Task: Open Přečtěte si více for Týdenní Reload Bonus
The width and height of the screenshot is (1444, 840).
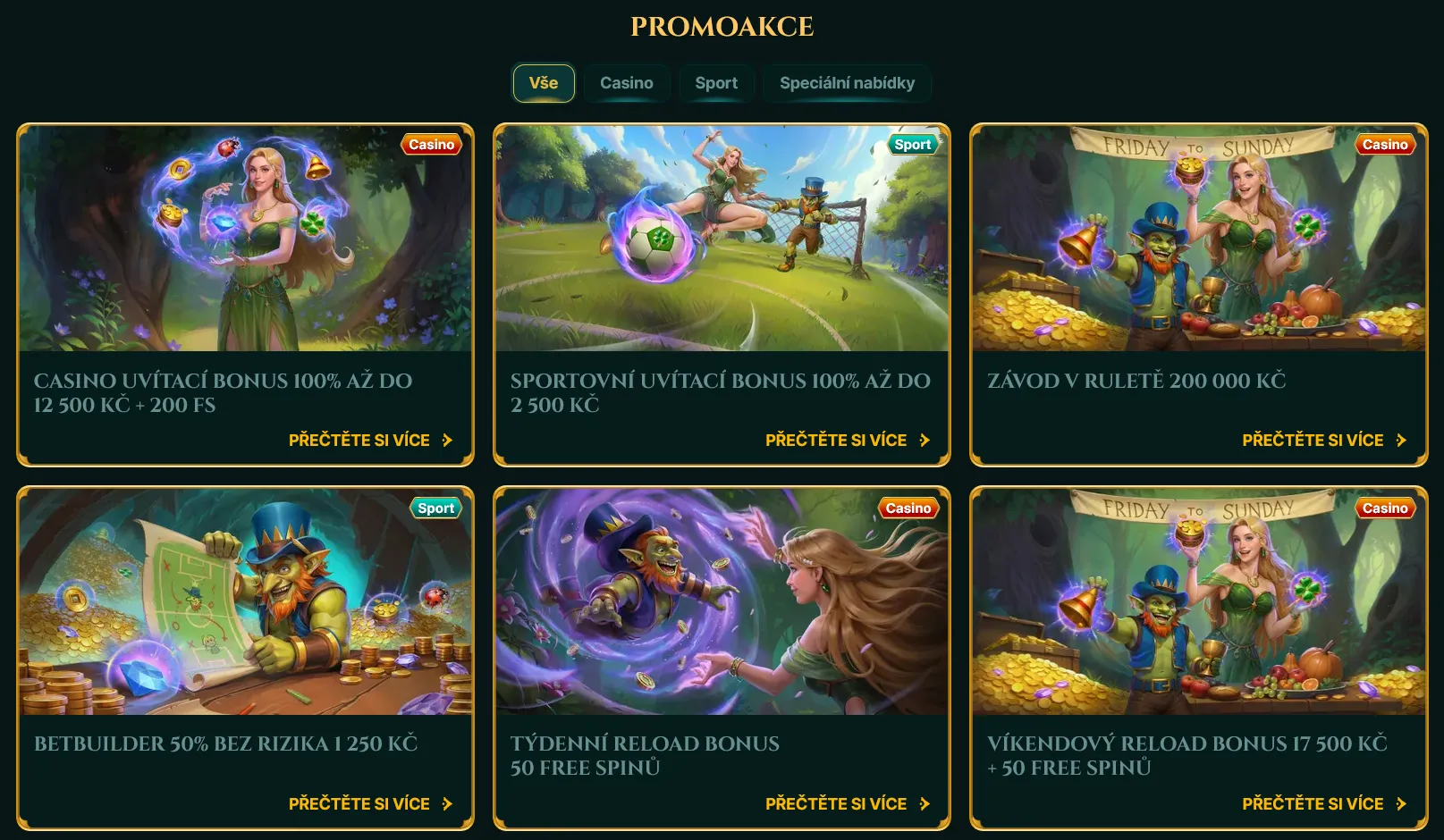Action: (x=847, y=804)
